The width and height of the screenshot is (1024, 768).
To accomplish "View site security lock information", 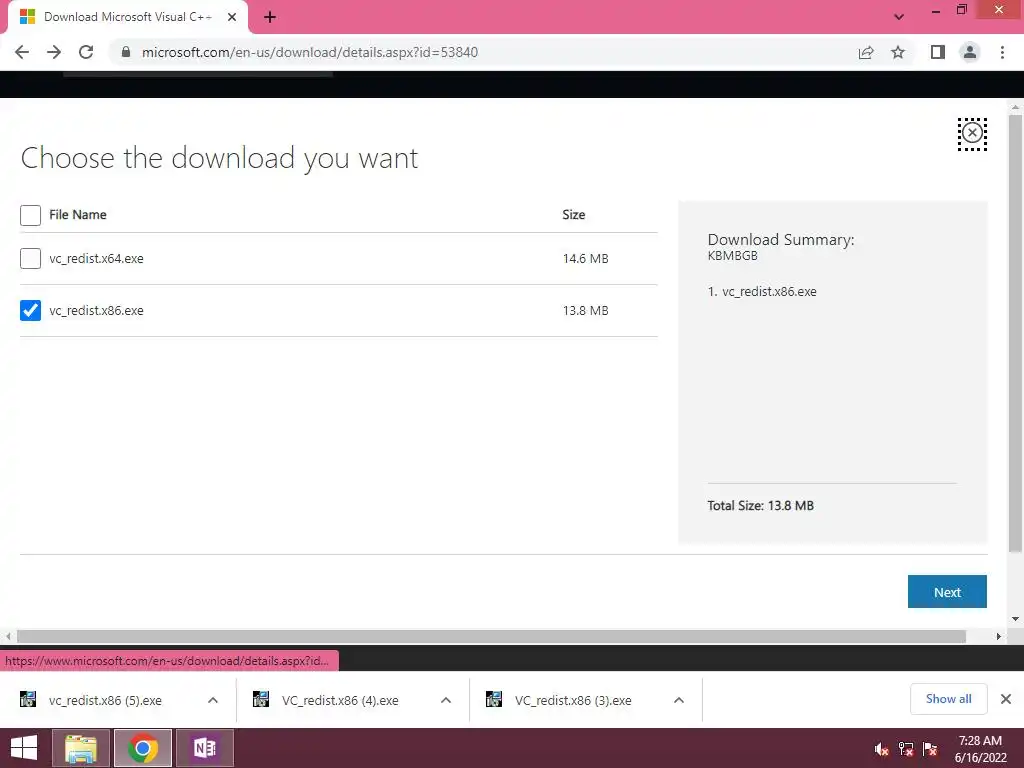I will pyautogui.click(x=126, y=52).
